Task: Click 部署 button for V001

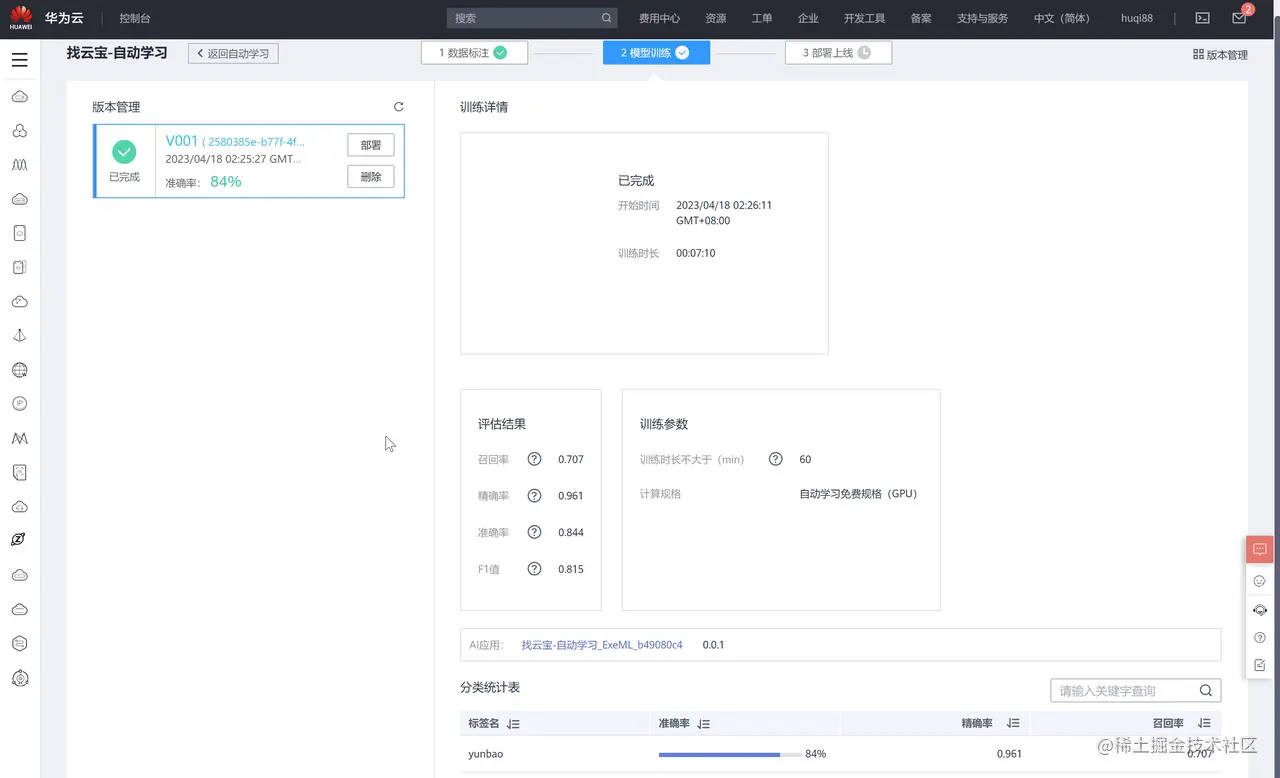Action: coord(371,145)
